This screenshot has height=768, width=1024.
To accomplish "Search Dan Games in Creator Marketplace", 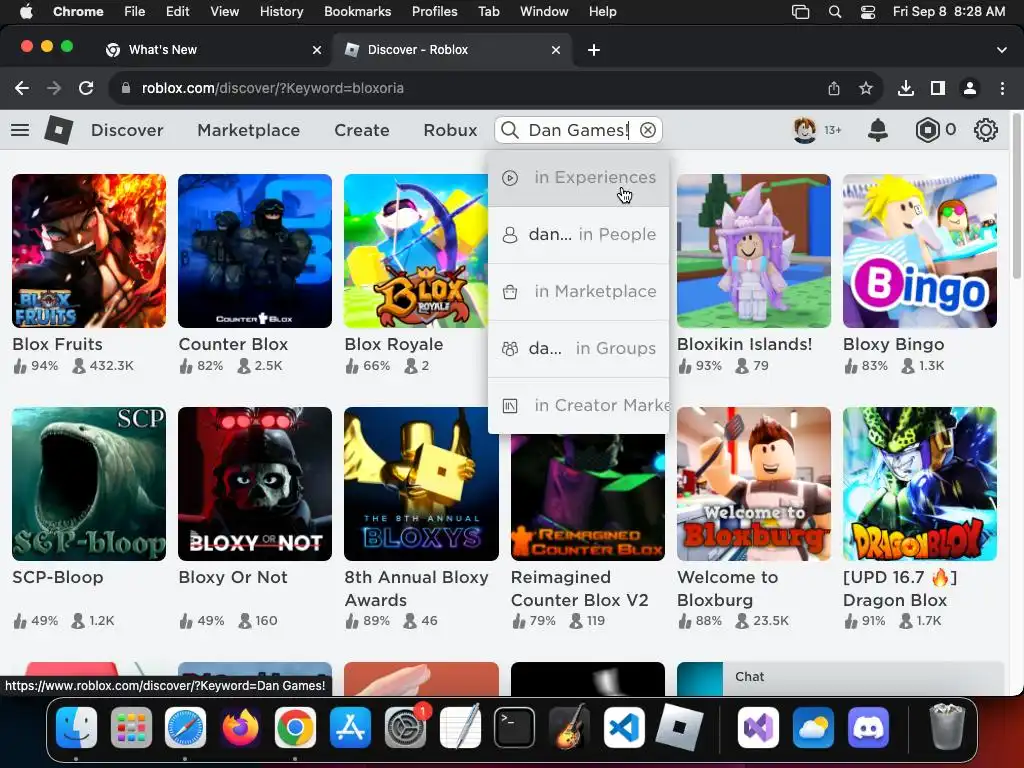I will pyautogui.click(x=579, y=406).
